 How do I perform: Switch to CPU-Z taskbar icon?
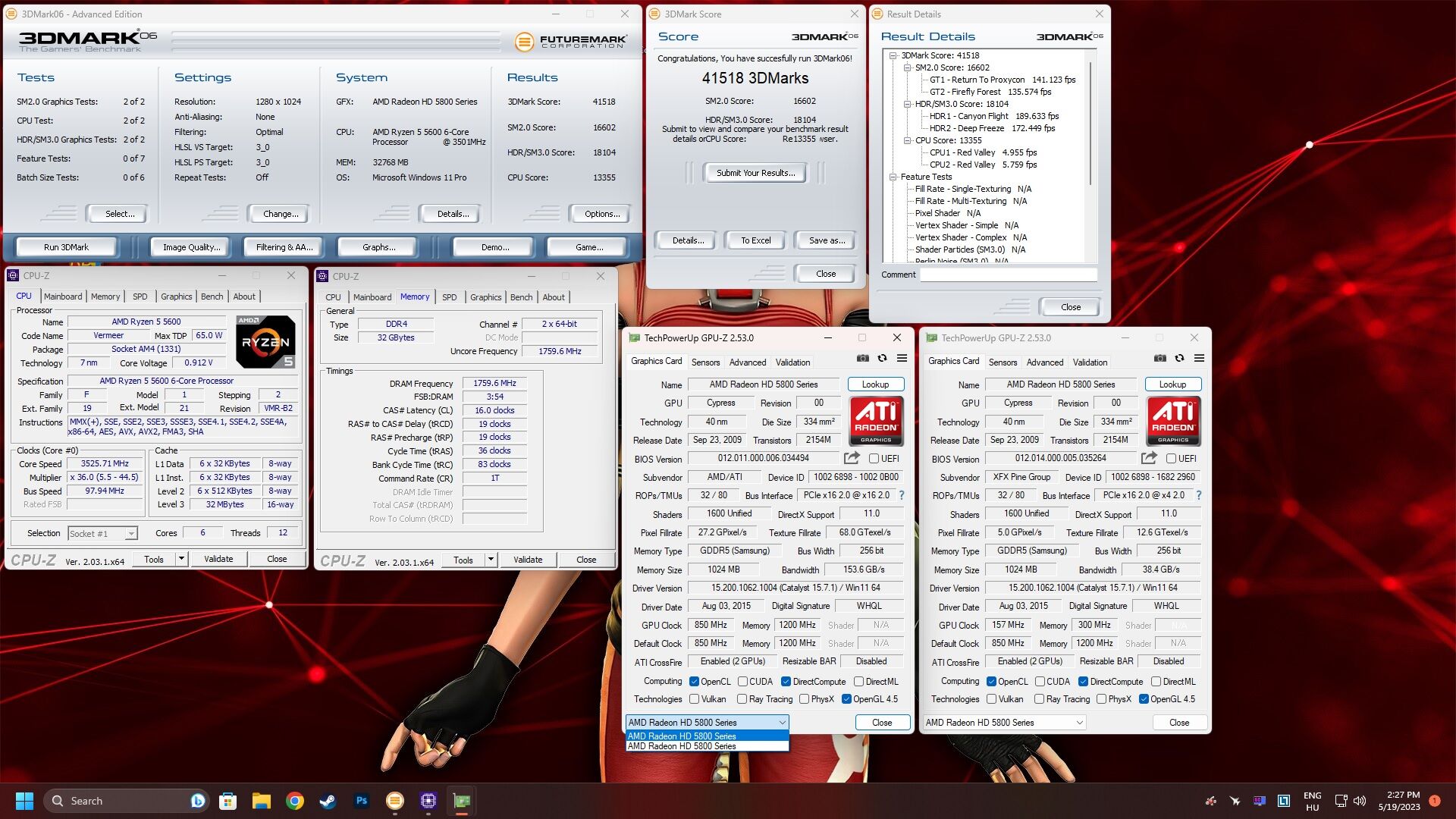pos(428,801)
